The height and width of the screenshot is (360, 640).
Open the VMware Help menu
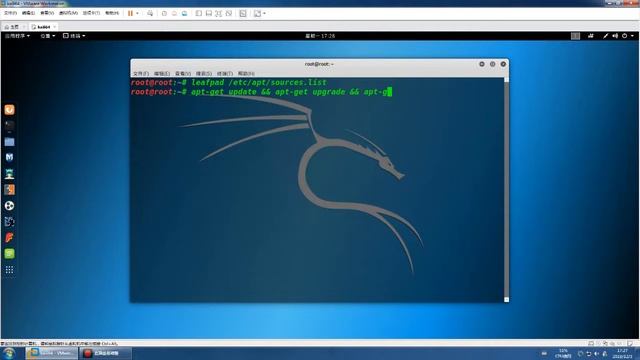[x=112, y=13]
